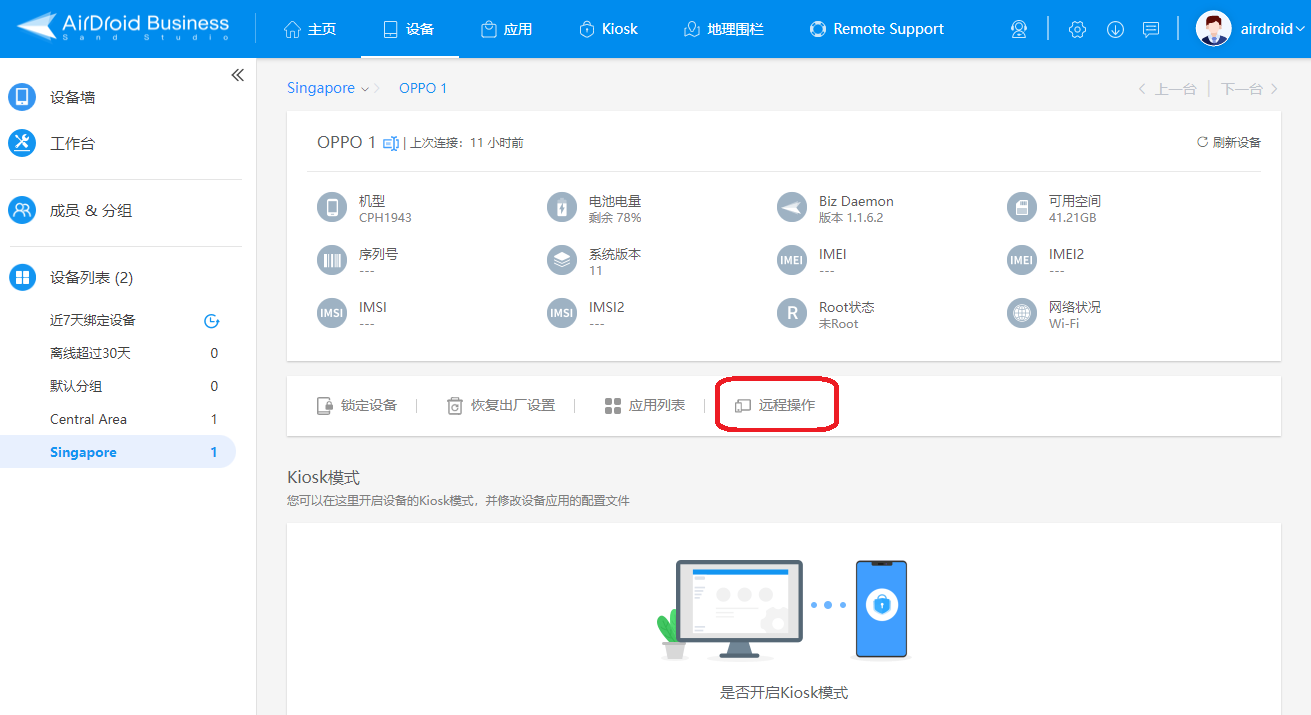
Task: Go to next device 下一台
Action: [1250, 89]
